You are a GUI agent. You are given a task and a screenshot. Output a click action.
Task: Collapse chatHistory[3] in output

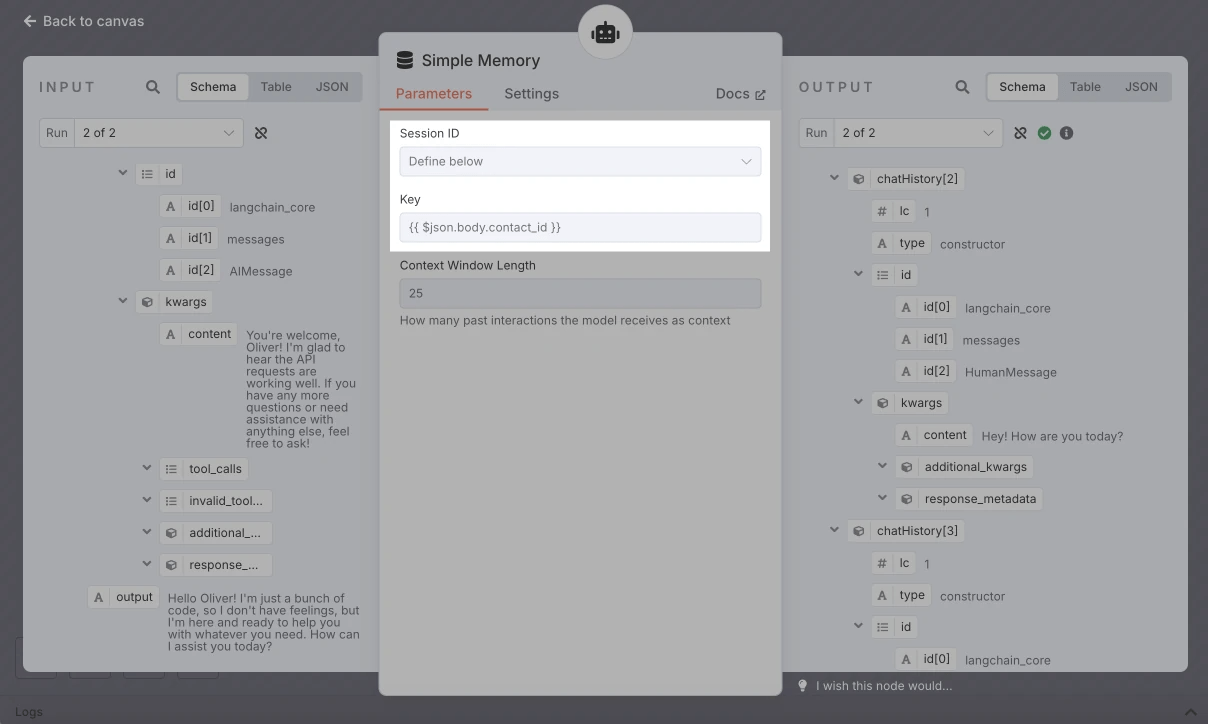tap(834, 530)
